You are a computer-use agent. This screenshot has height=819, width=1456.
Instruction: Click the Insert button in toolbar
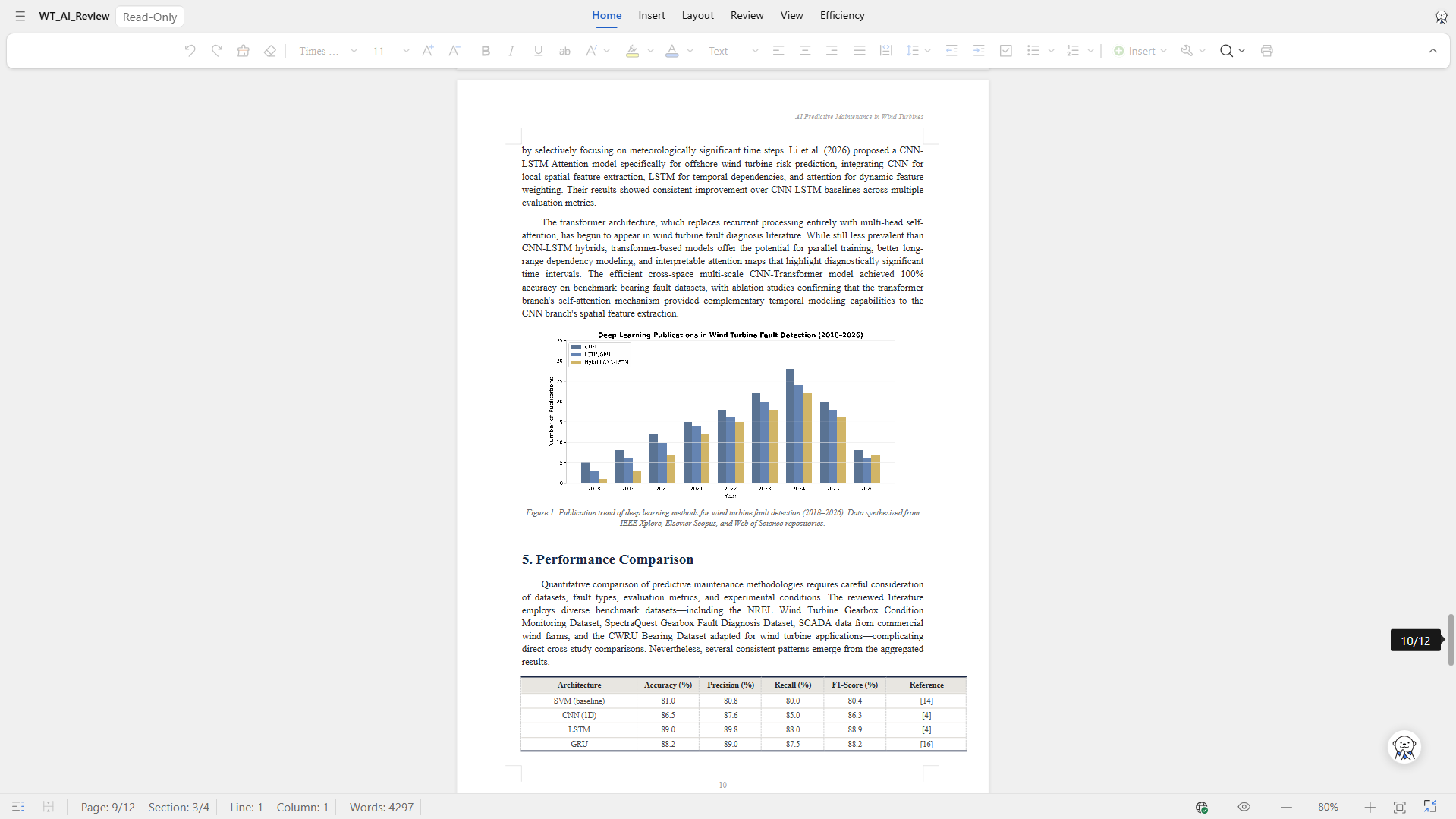1140,51
